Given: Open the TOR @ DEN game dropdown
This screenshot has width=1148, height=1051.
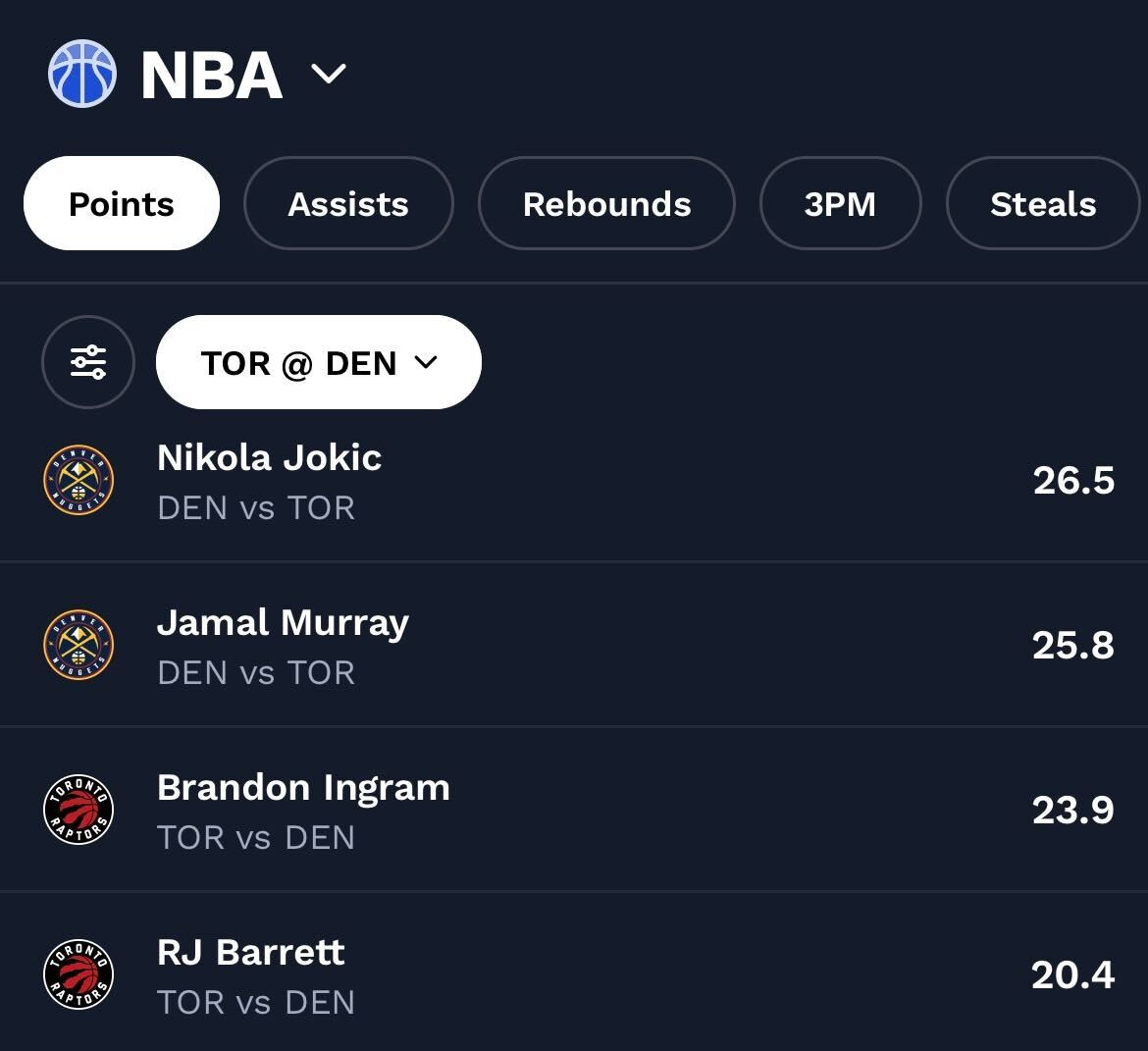Looking at the screenshot, I should pyautogui.click(x=319, y=362).
